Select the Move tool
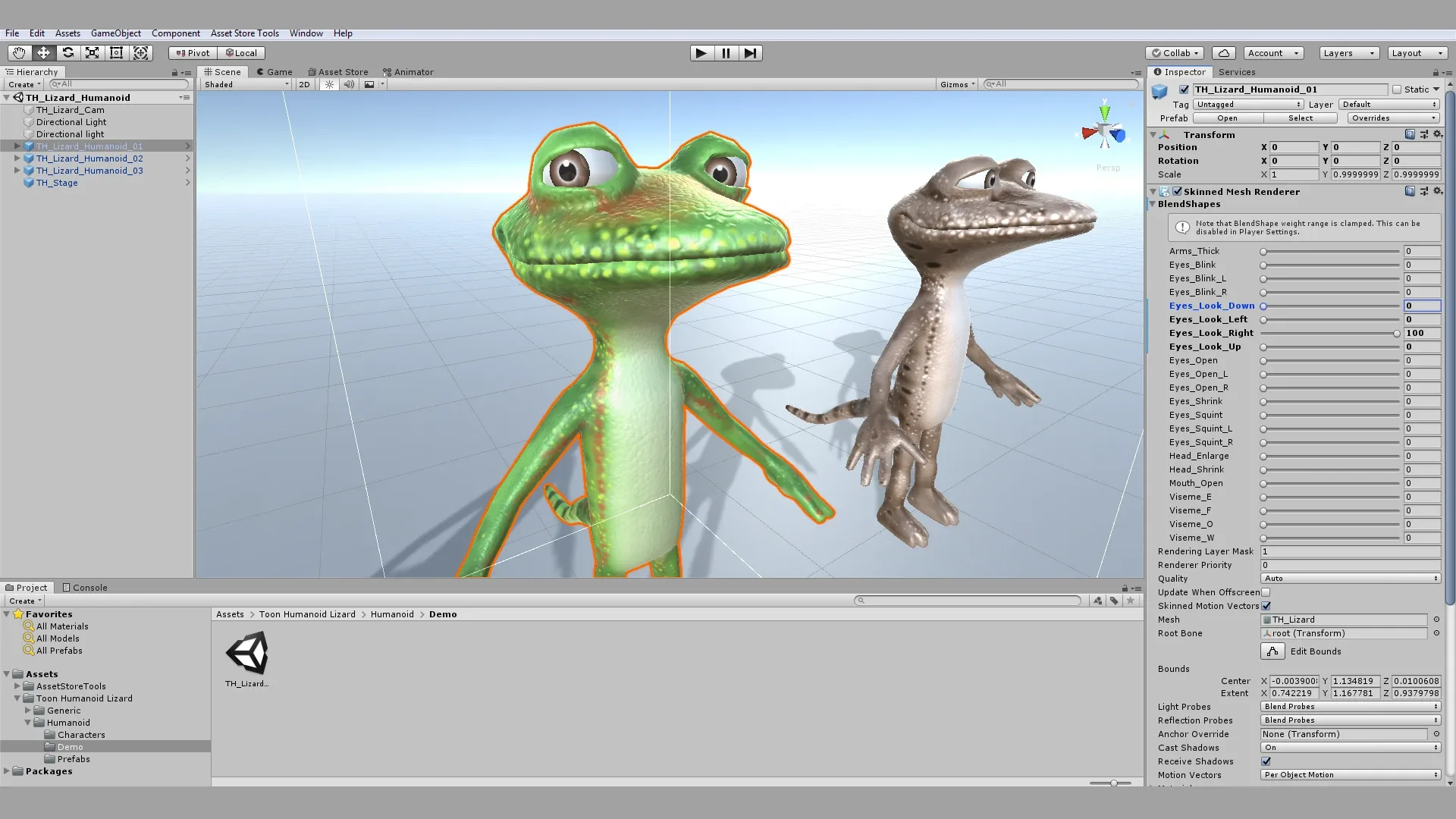Image resolution: width=1456 pixels, height=819 pixels. tap(43, 53)
